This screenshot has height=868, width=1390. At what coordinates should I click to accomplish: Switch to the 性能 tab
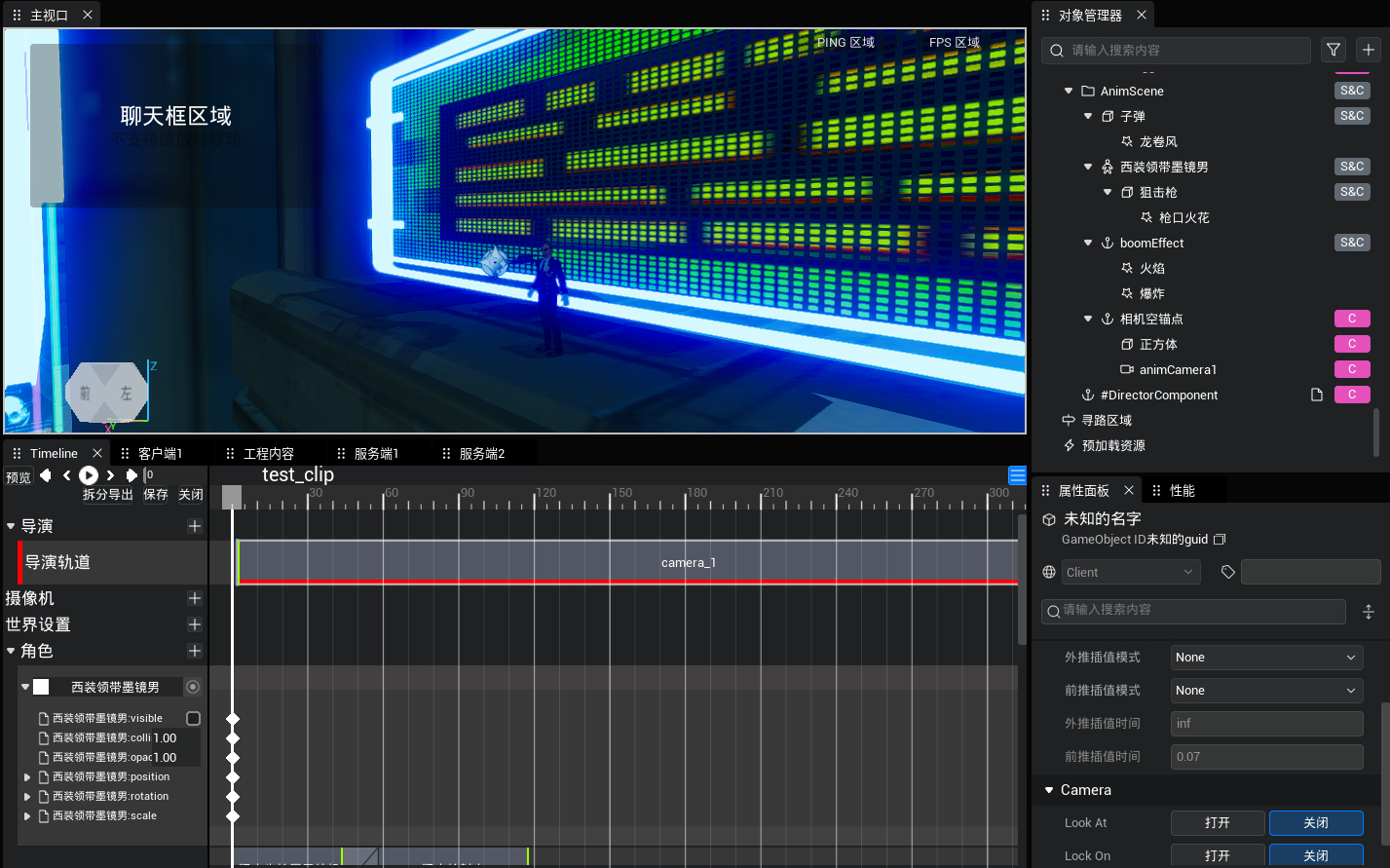click(x=1182, y=490)
